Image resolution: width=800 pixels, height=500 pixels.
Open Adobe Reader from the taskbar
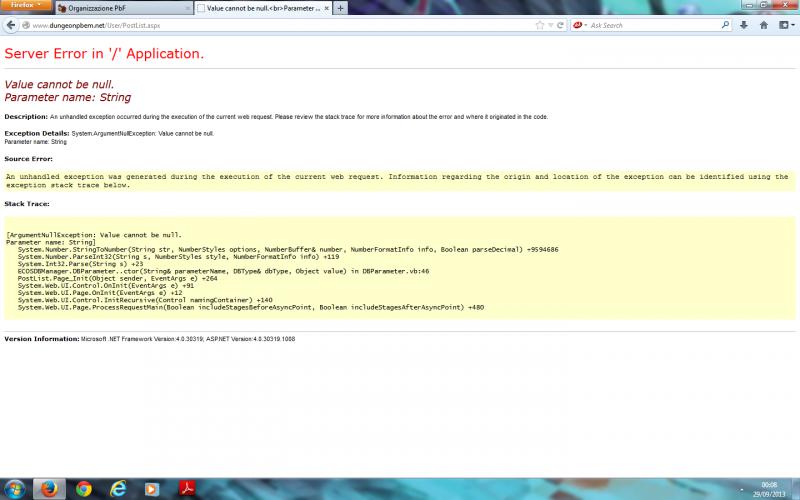point(185,489)
